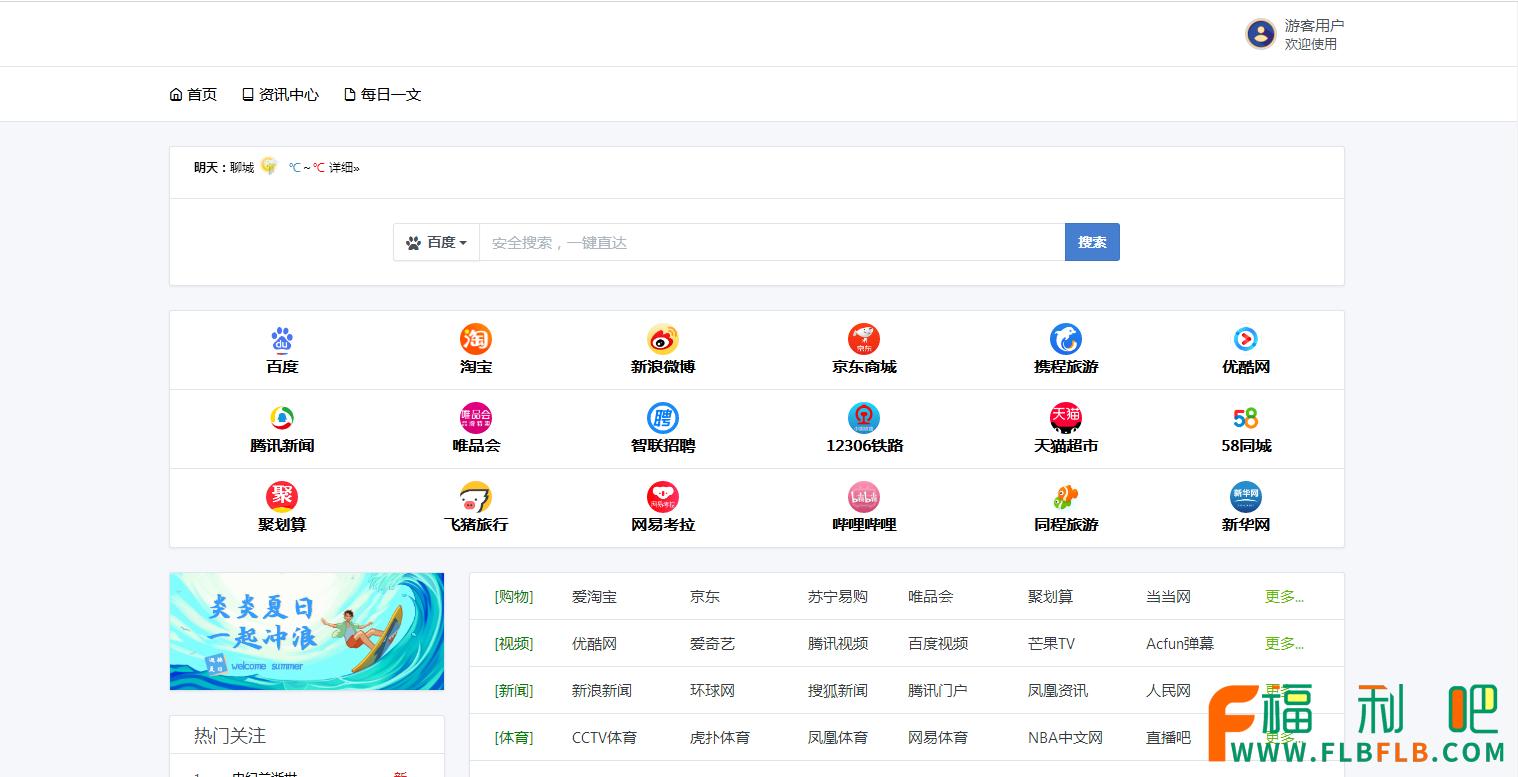The image size is (1518, 777).
Task: Open the 58同城 icon
Action: point(1246,418)
